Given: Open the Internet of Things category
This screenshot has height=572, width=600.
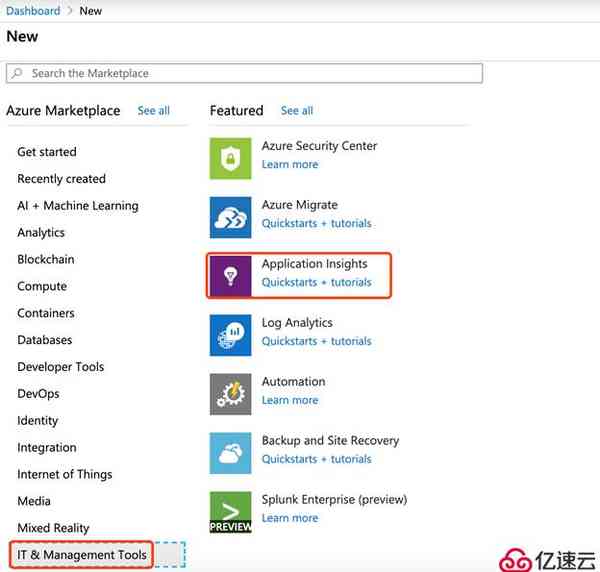Looking at the screenshot, I should click(x=65, y=474).
